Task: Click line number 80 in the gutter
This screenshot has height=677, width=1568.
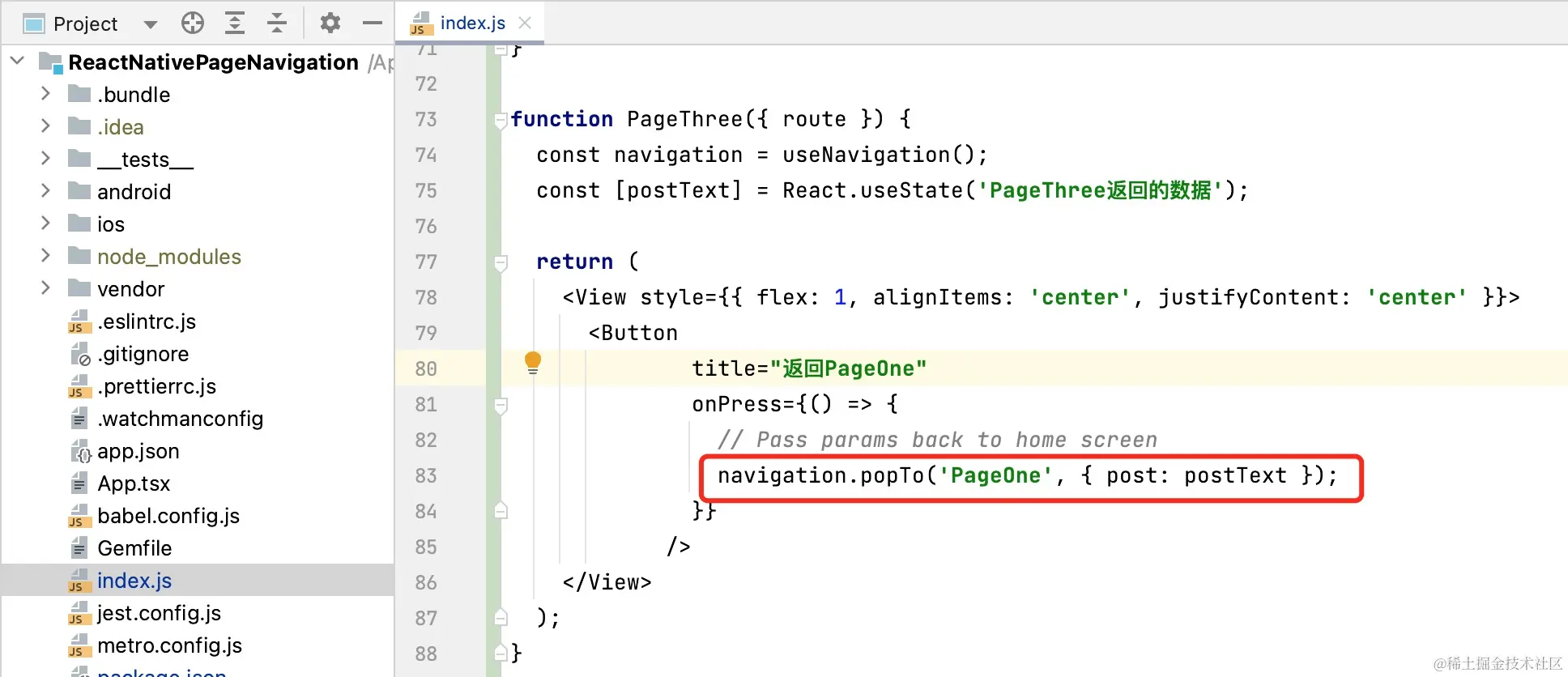Action: click(426, 368)
